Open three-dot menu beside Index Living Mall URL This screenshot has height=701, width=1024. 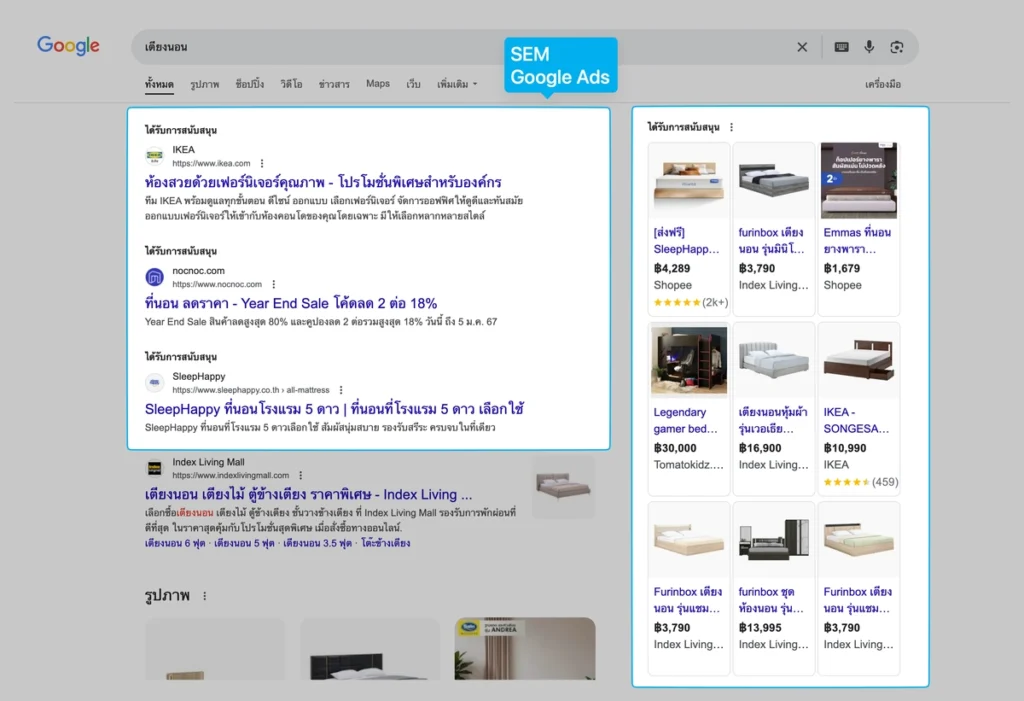click(x=300, y=476)
